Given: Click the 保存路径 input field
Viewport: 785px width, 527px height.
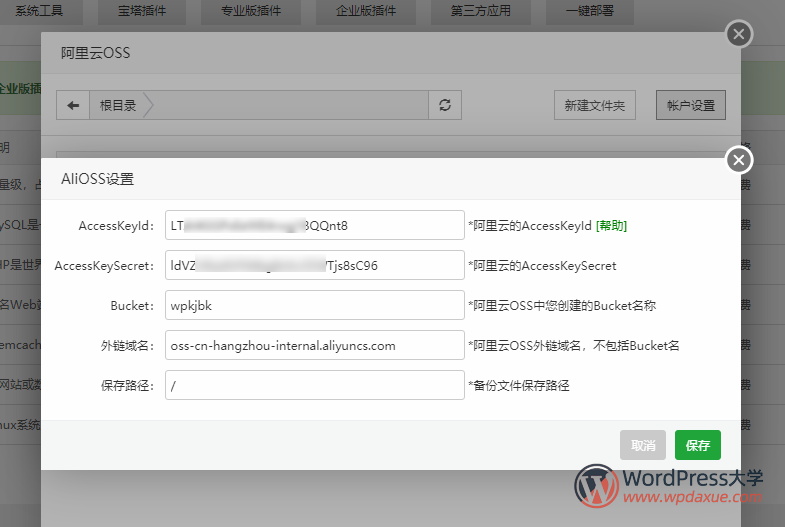Looking at the screenshot, I should (315, 385).
